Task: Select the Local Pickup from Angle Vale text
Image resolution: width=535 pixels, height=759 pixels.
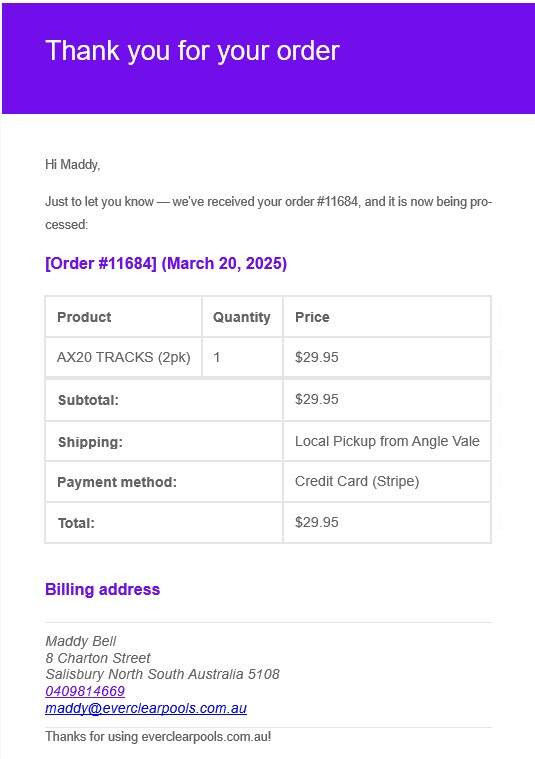Action: [387, 441]
